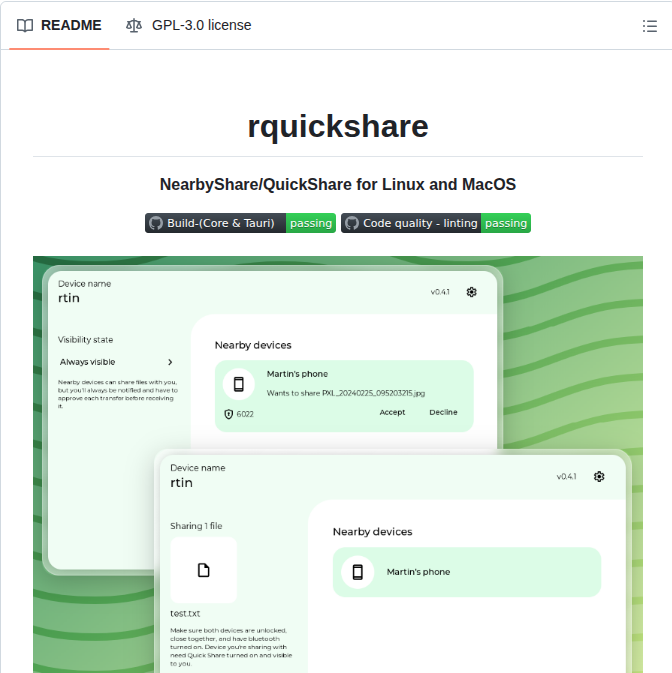Click GitHub logo on Build badge
Image resolution: width=672 pixels, height=673 pixels.
pyautogui.click(x=156, y=223)
